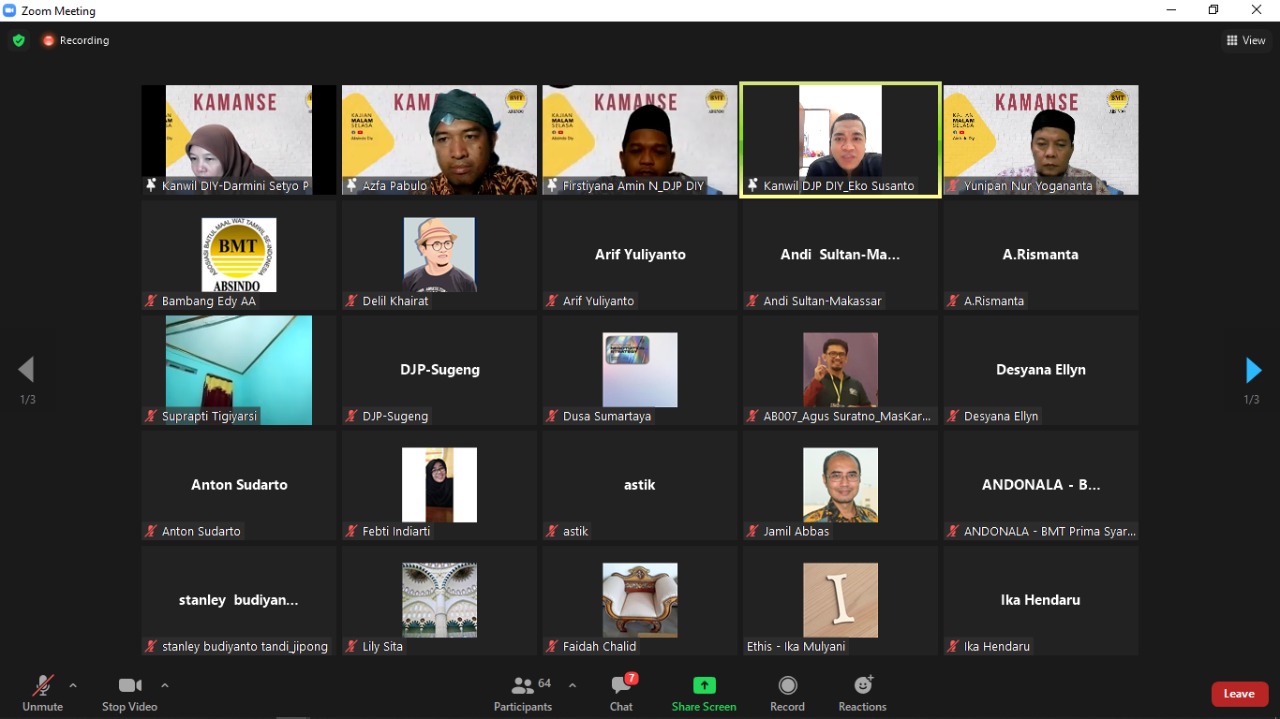Expand video options arrow next to Stop Video
1280x719 pixels.
click(x=165, y=686)
